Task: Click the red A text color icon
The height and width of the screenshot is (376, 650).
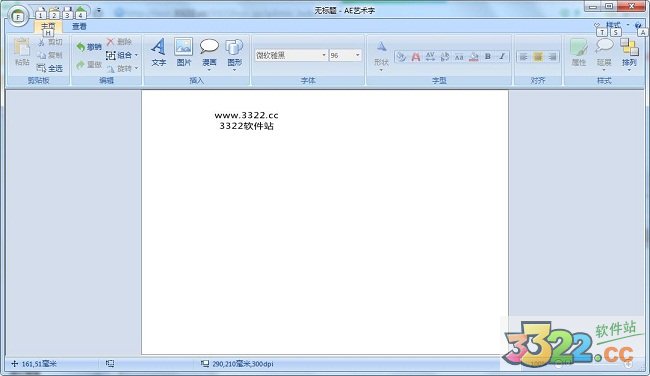Action: coord(416,57)
